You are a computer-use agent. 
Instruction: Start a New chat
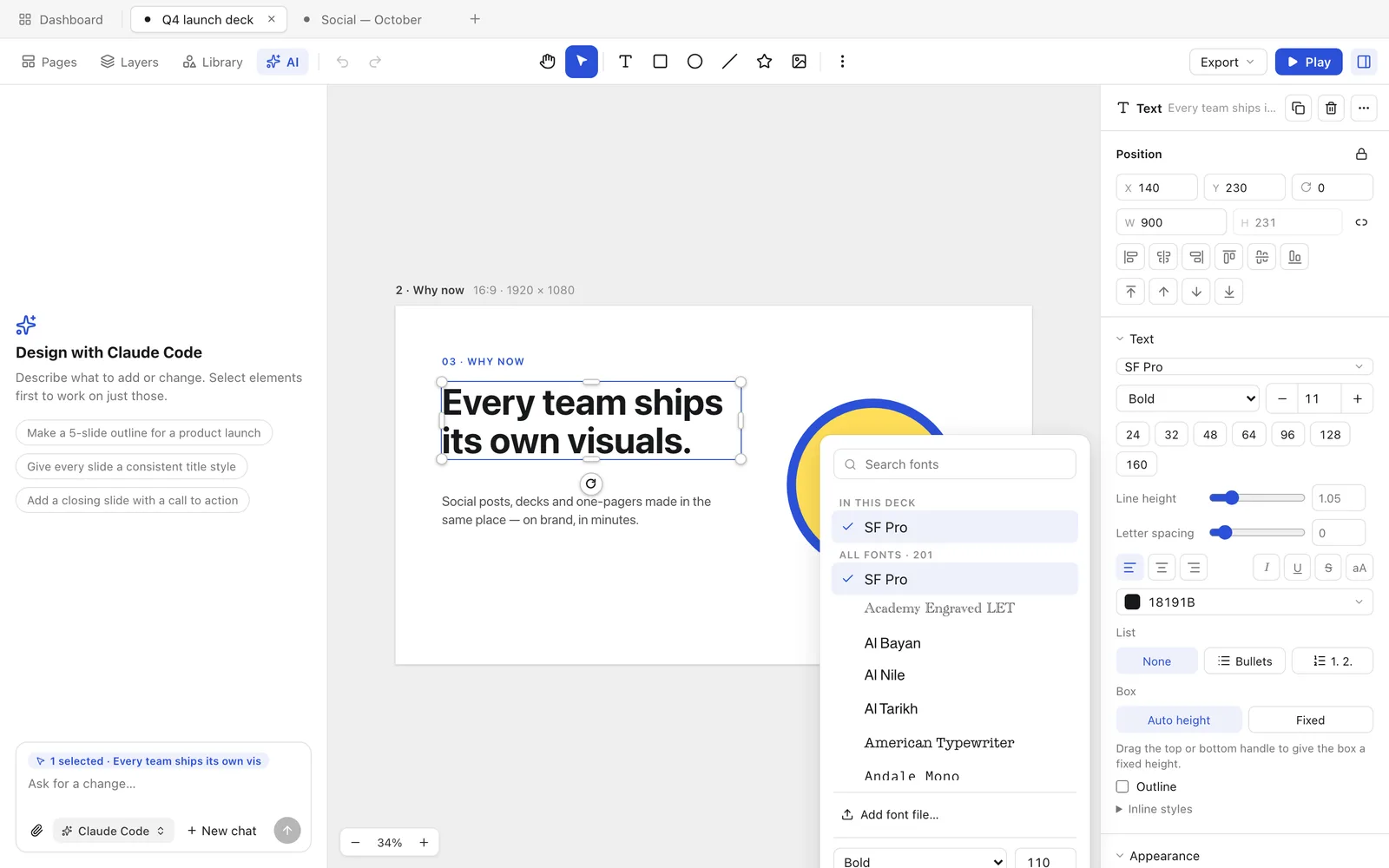222,831
